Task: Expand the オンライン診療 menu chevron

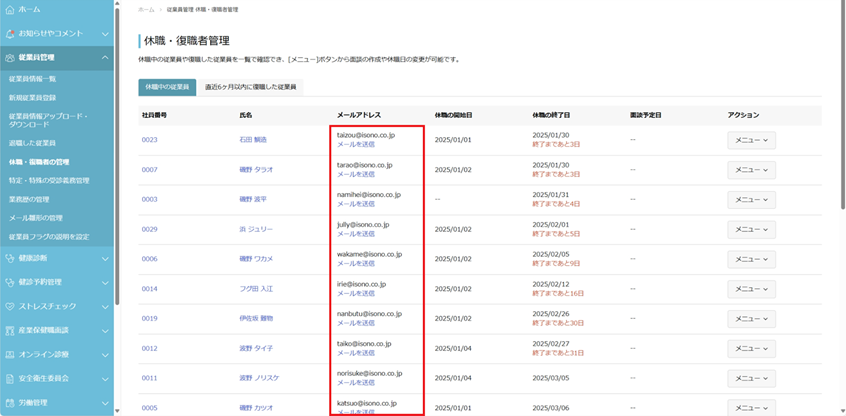Action: pos(105,354)
